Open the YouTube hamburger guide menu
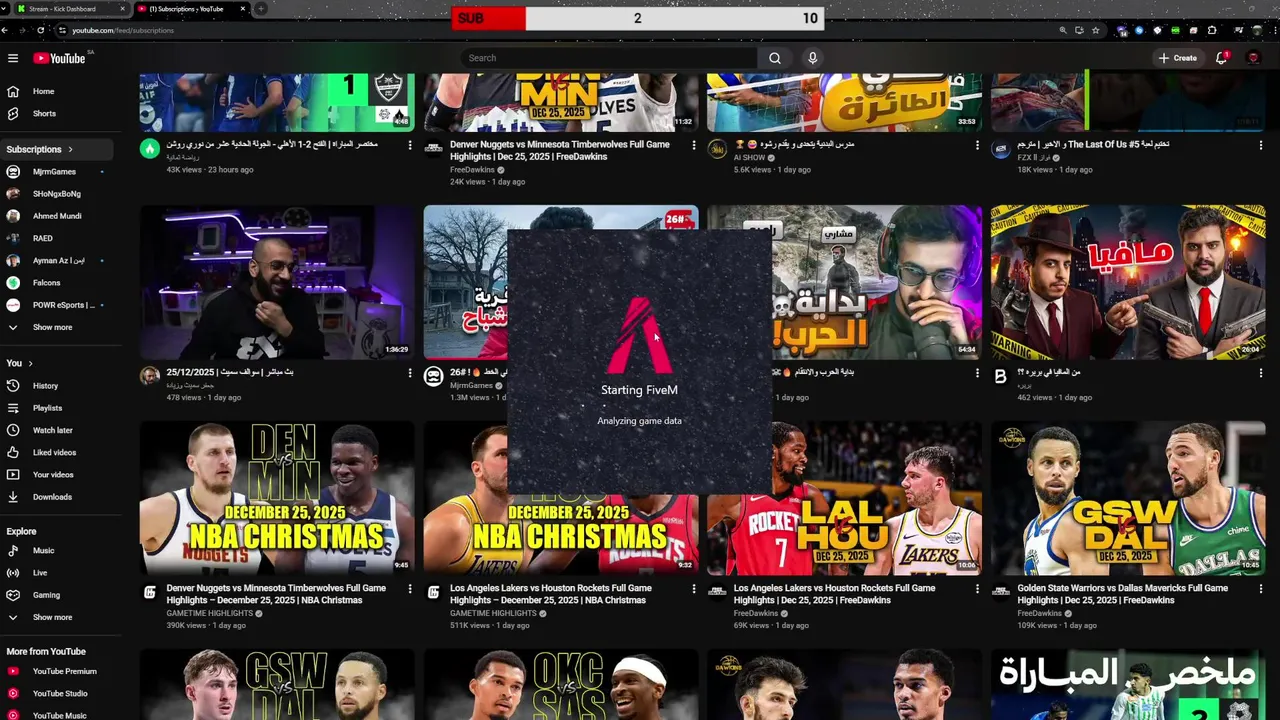The width and height of the screenshot is (1280, 720). point(13,58)
